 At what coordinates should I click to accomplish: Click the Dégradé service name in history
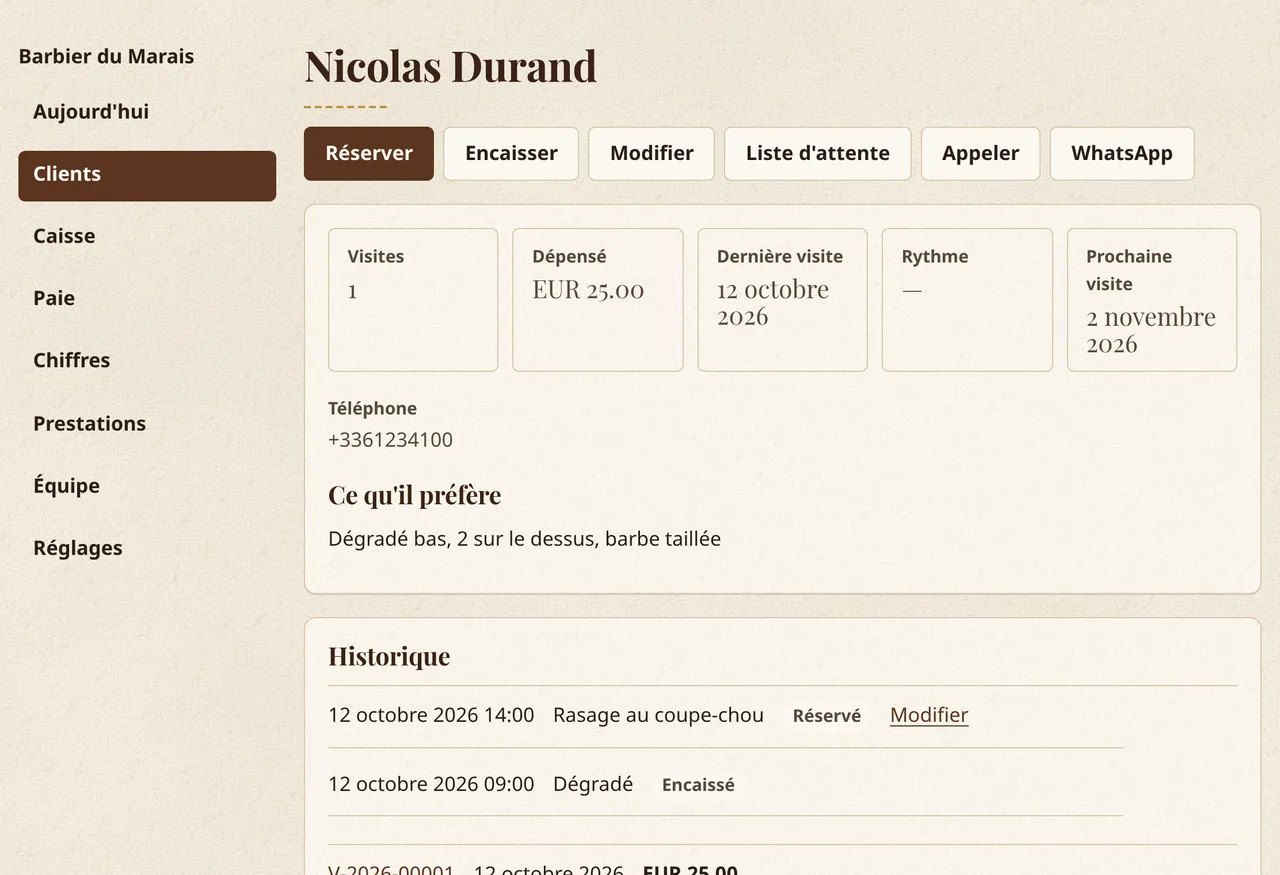point(593,784)
